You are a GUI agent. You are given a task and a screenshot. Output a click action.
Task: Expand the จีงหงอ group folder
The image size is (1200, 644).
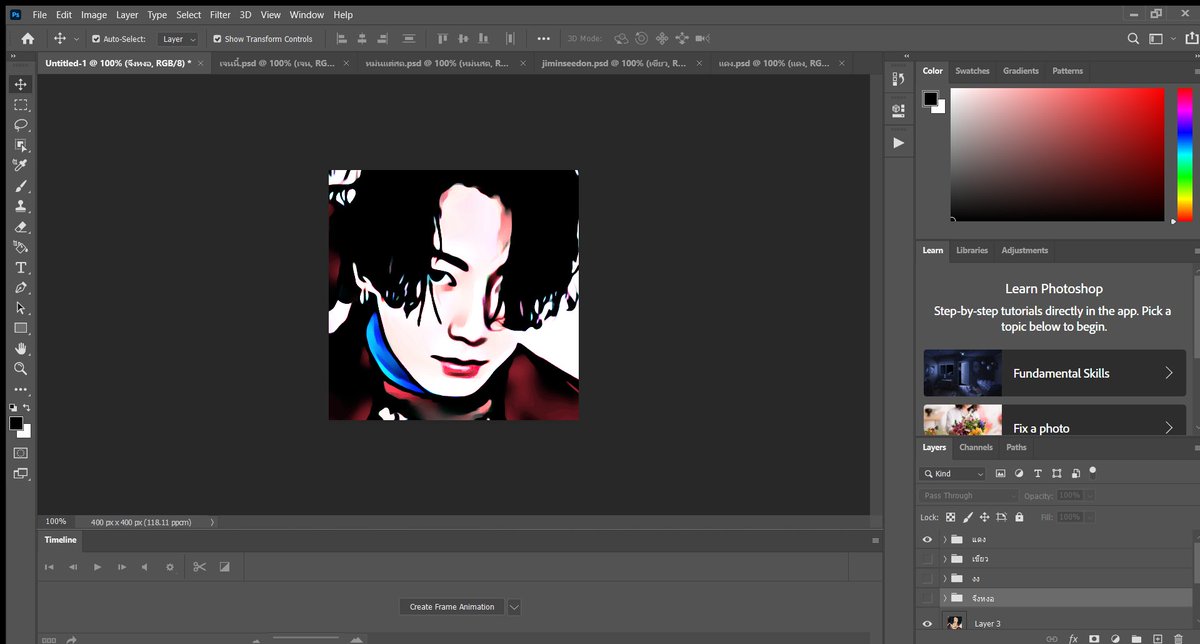[944, 599]
